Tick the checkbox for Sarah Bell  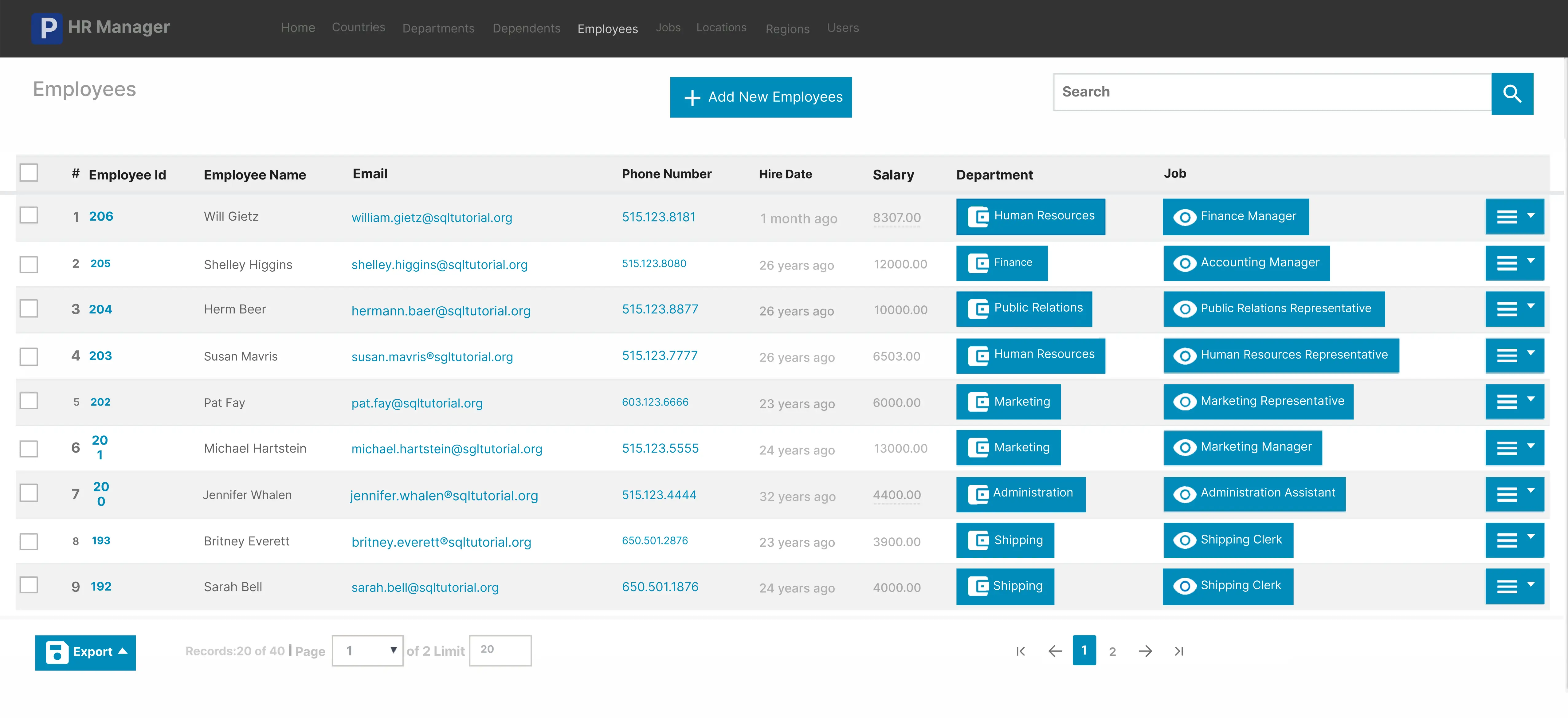(x=29, y=585)
